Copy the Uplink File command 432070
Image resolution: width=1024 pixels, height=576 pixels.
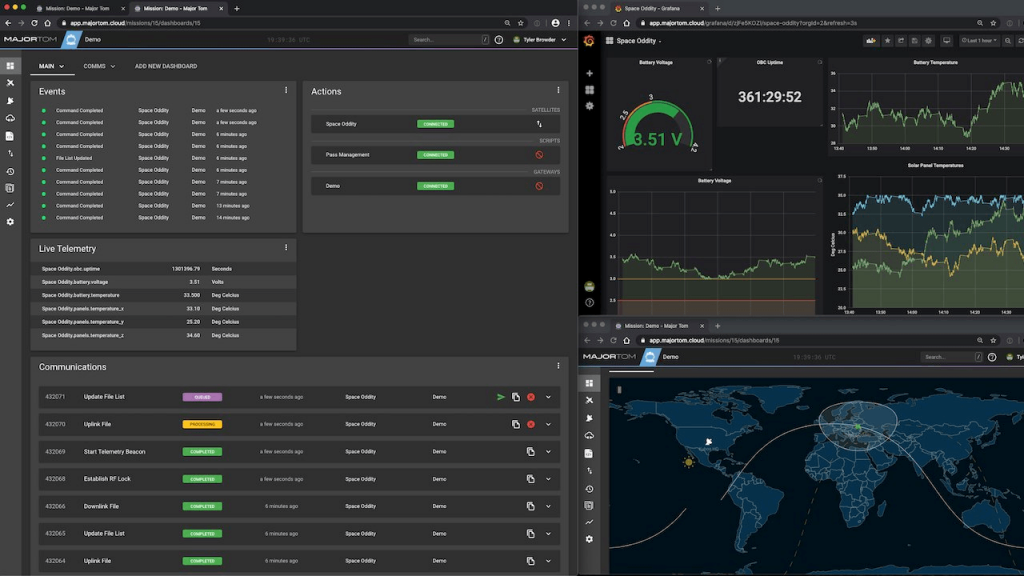tap(516, 424)
